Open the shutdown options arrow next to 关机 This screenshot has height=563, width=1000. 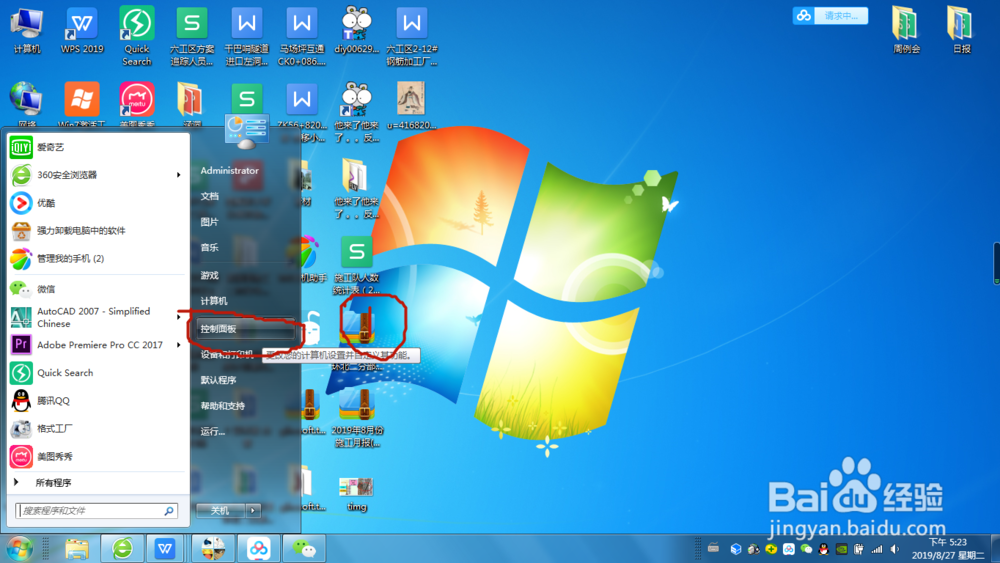click(253, 510)
